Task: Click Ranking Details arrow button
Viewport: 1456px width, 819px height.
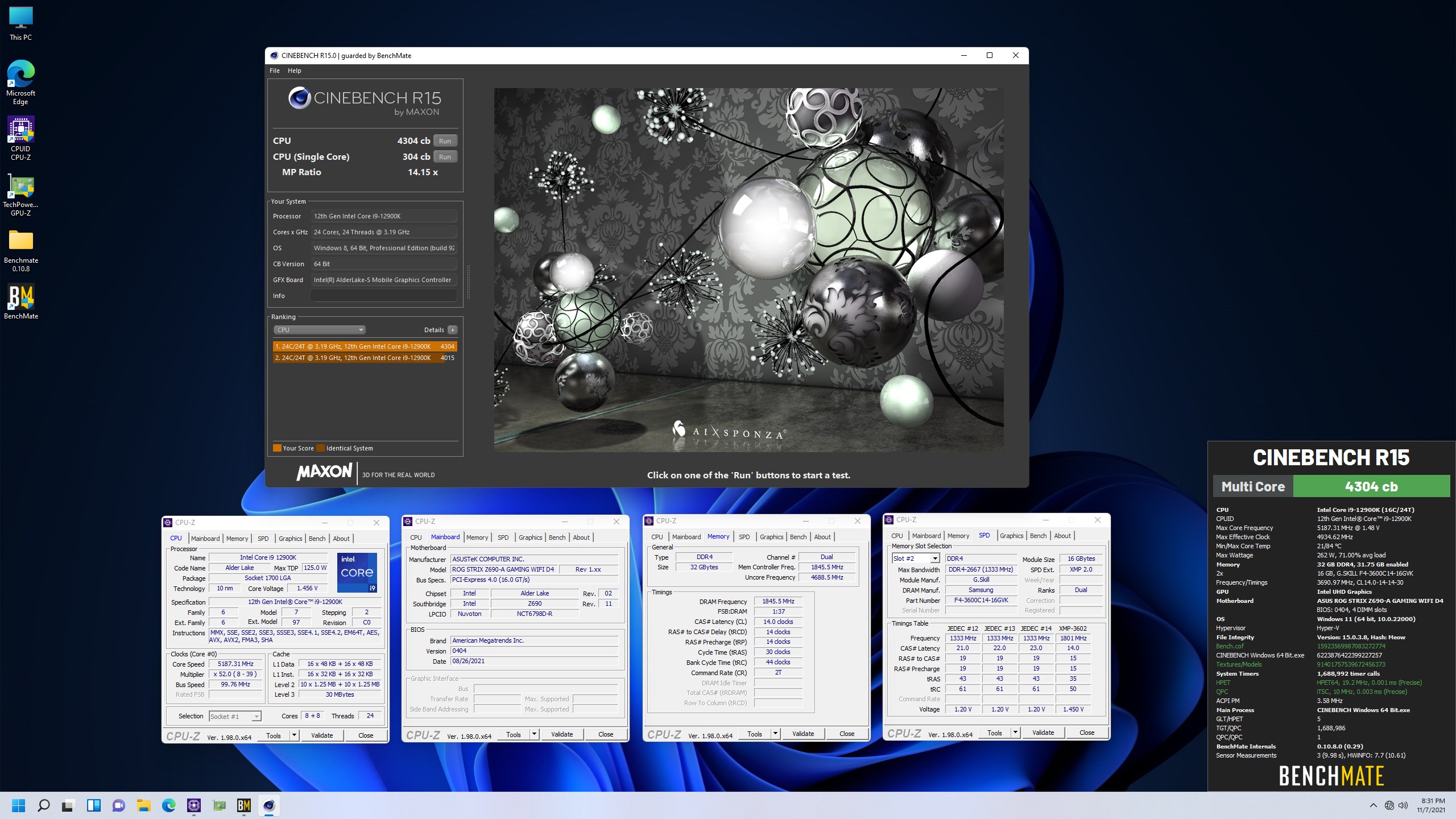Action: pos(453,330)
